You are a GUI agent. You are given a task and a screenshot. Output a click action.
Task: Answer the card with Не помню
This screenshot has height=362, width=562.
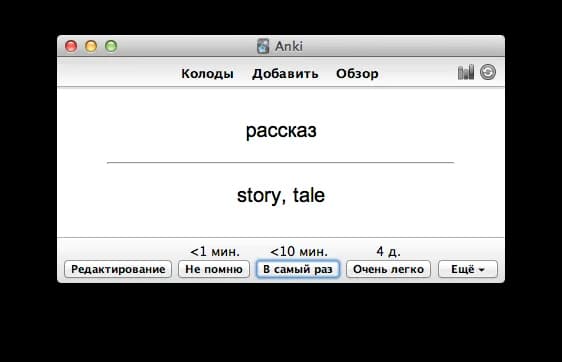pyautogui.click(x=214, y=269)
